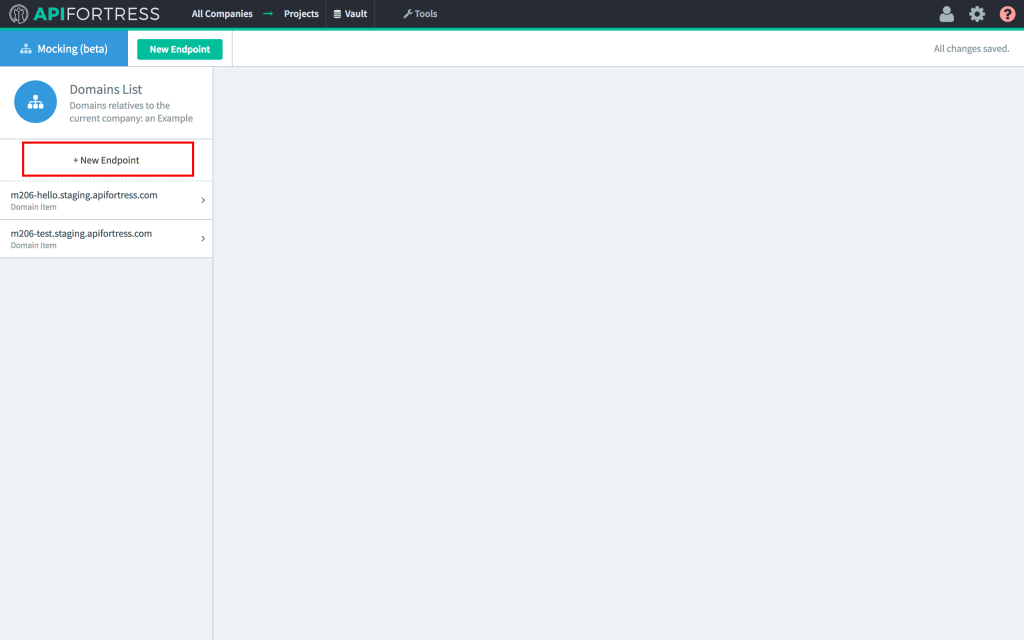Click the green arrow next to All Companies
Viewport: 1024px width, 640px height.
tap(266, 13)
